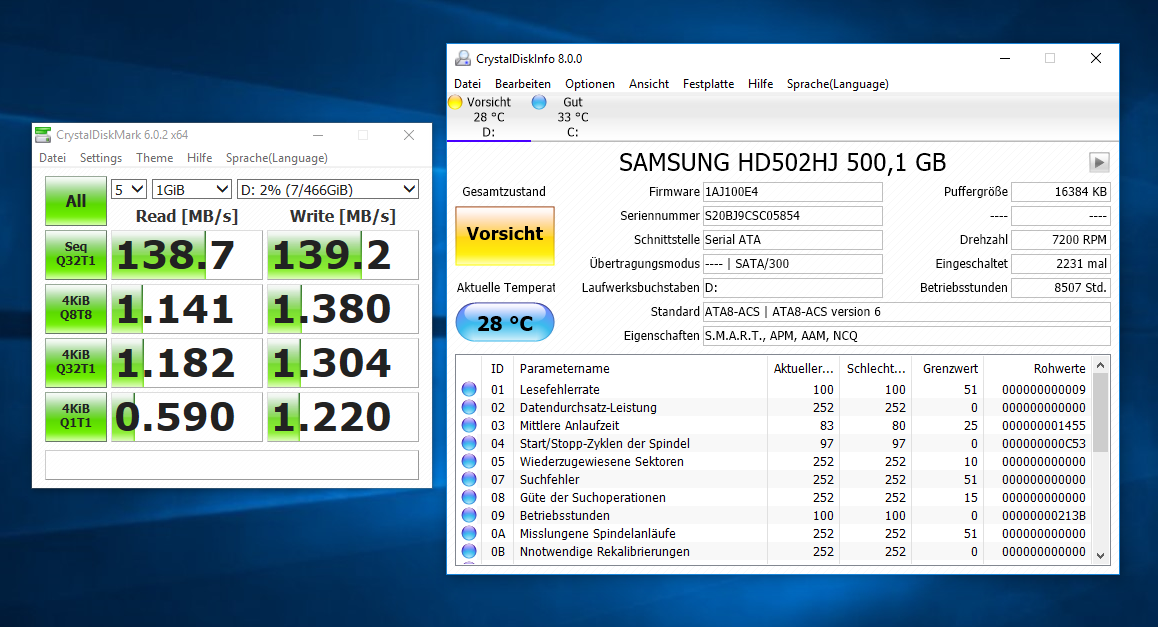Click the Seq Q32T1 read result 138.7
This screenshot has width=1158, height=627.
(x=187, y=255)
